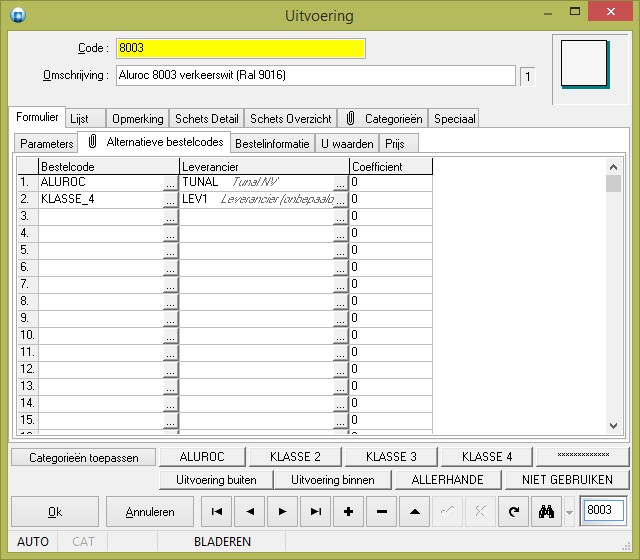640x560 pixels.
Task: Click the 8003 search box
Action: [604, 510]
